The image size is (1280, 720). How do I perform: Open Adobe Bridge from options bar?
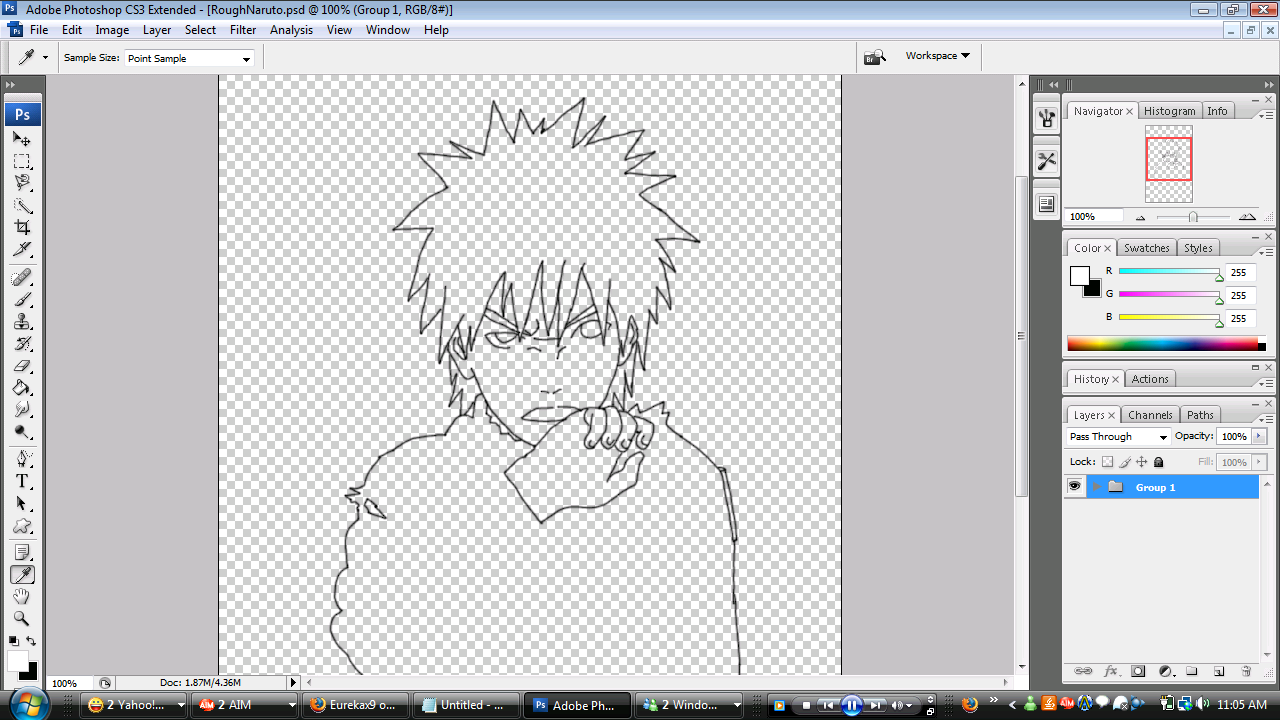point(875,57)
